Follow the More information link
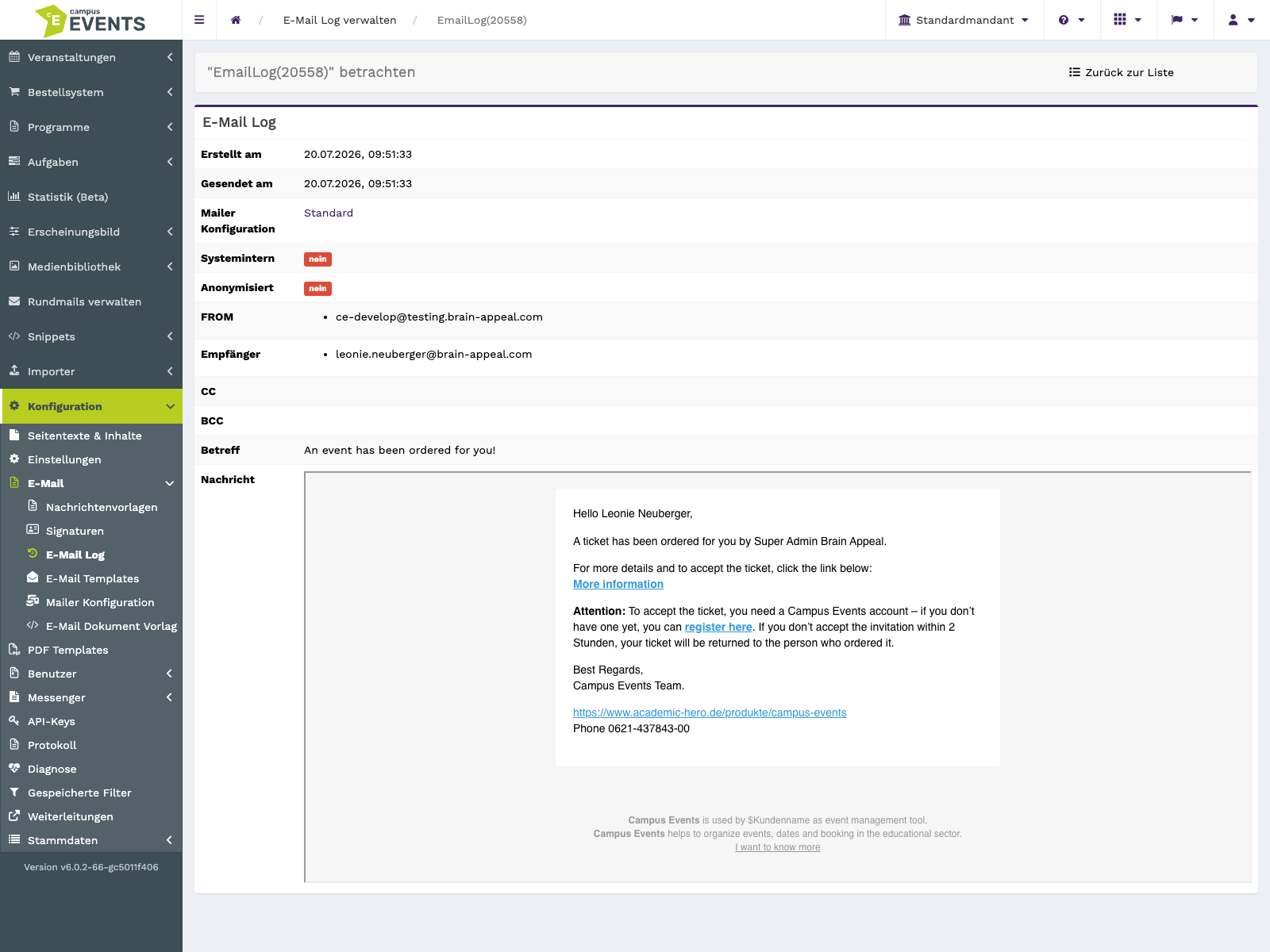This screenshot has width=1270, height=952. click(x=618, y=584)
